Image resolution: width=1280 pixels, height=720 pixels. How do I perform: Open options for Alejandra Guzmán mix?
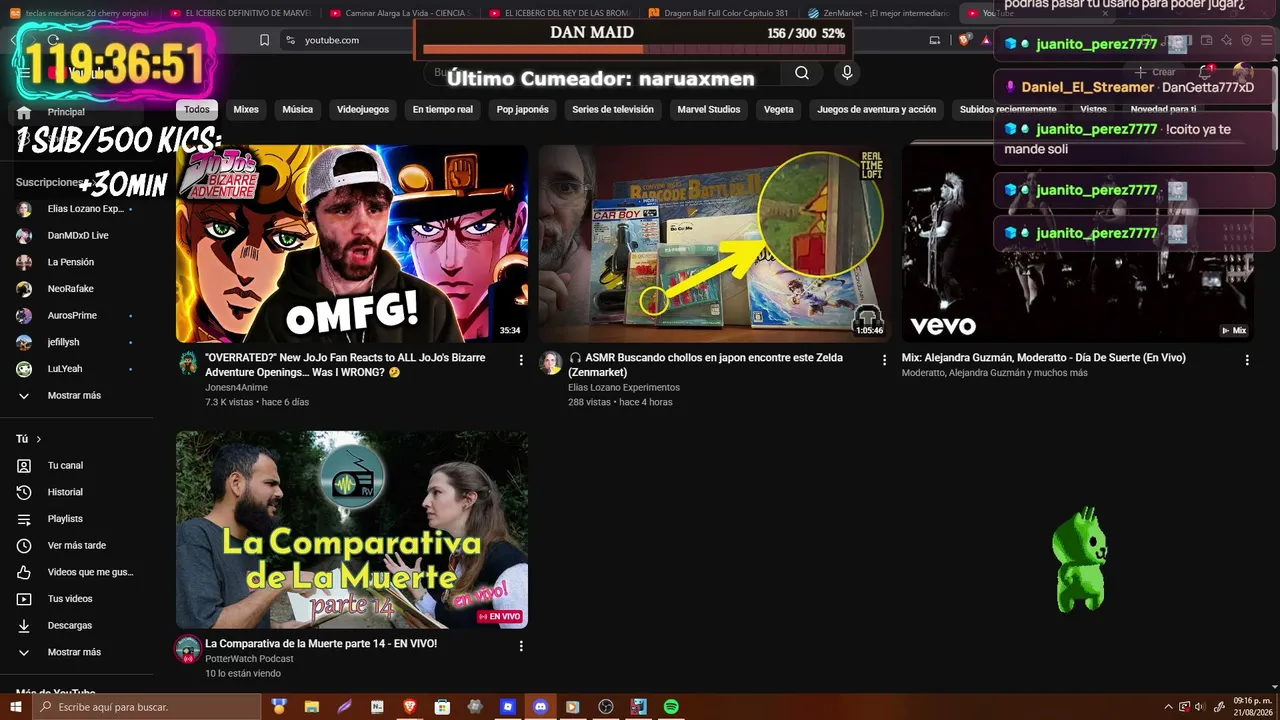[1247, 360]
